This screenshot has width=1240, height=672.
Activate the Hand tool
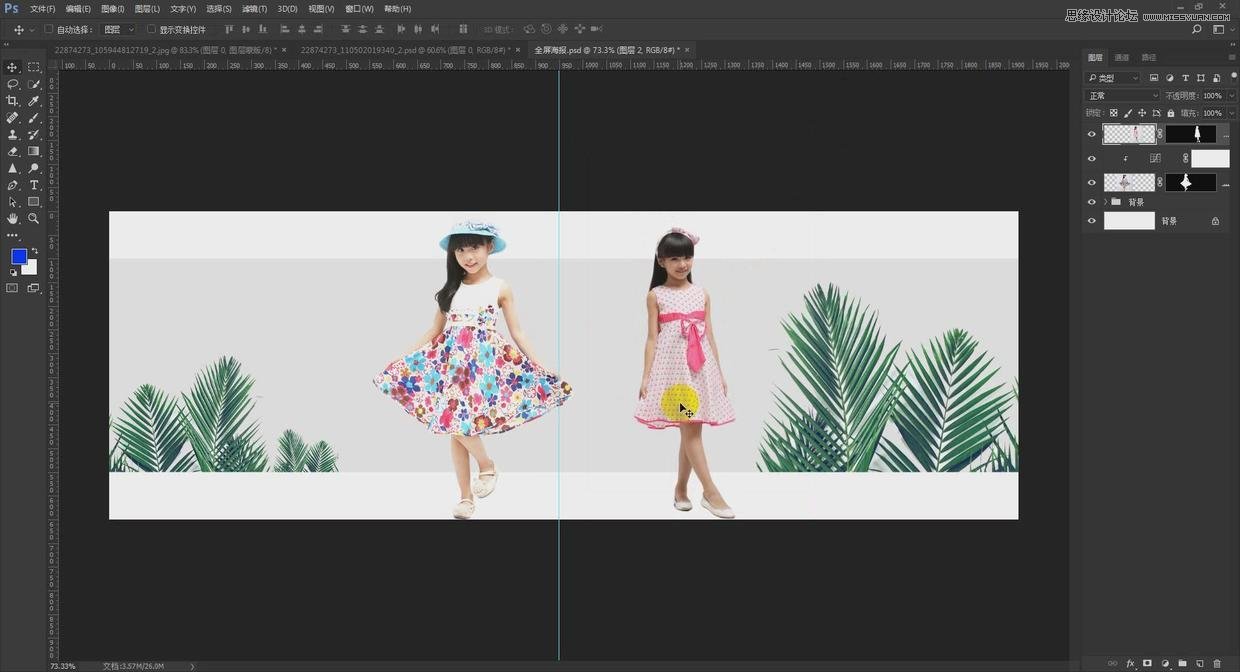(x=13, y=218)
